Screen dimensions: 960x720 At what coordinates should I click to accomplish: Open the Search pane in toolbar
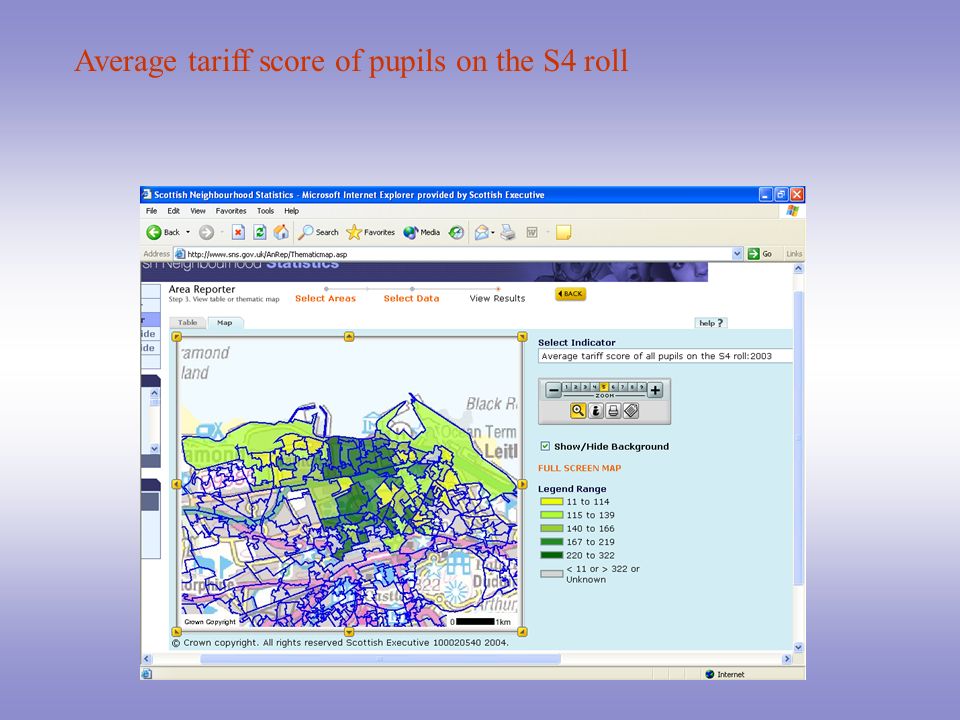click(x=318, y=232)
